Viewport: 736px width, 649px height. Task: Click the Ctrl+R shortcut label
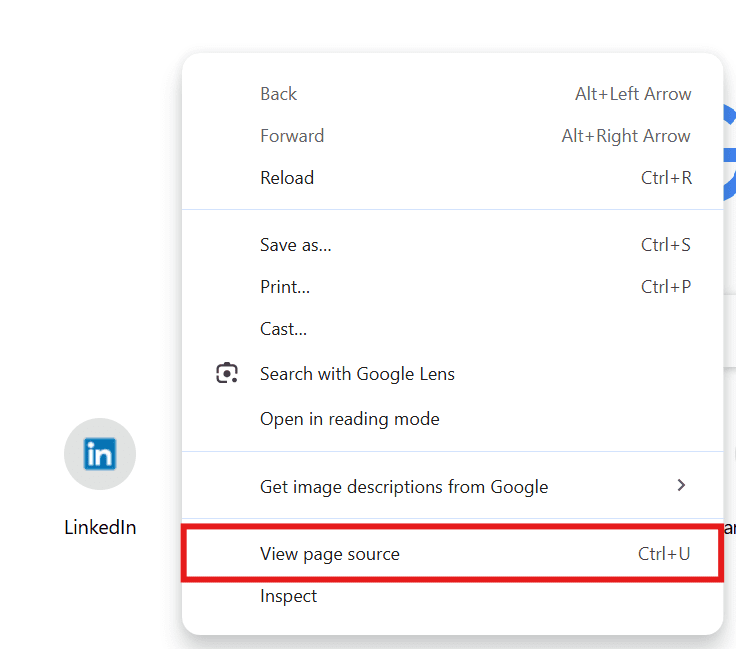[x=666, y=178]
